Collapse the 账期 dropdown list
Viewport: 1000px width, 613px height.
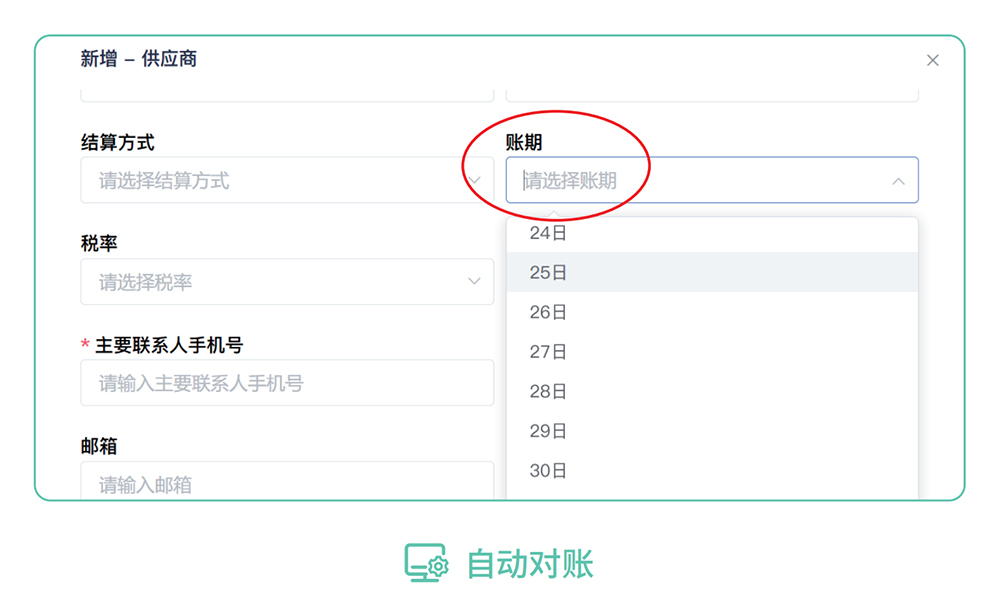point(897,180)
